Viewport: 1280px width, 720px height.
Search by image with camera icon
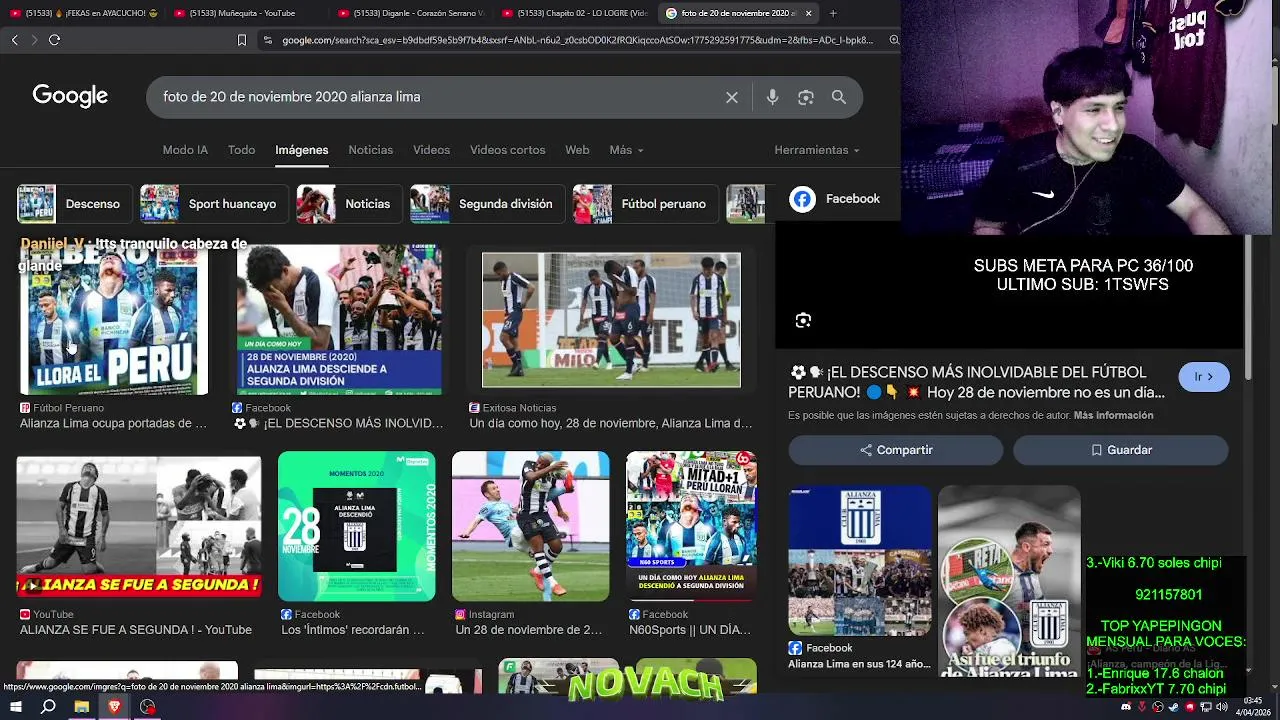pyautogui.click(x=806, y=97)
